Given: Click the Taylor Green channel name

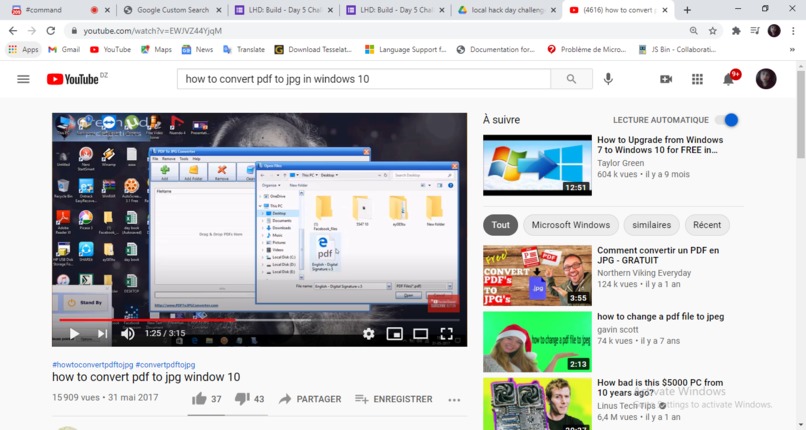Looking at the screenshot, I should 620,163.
